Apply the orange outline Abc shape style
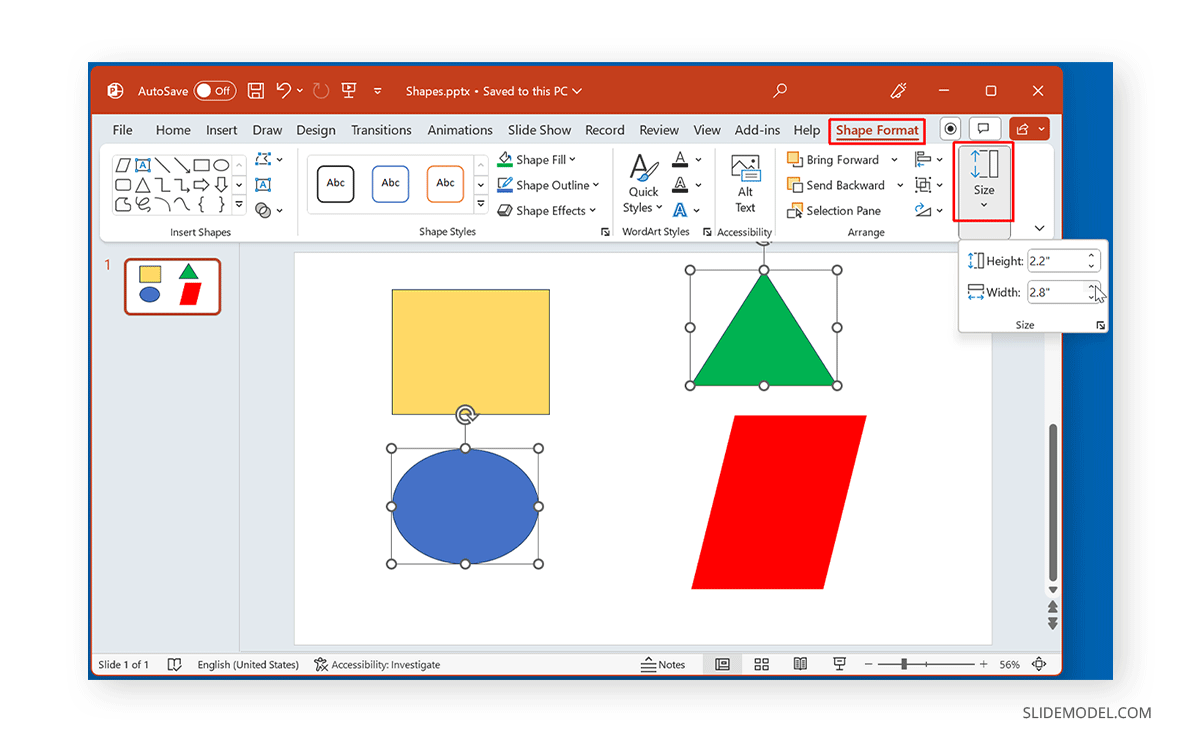This screenshot has width=1200, height=743. point(446,184)
